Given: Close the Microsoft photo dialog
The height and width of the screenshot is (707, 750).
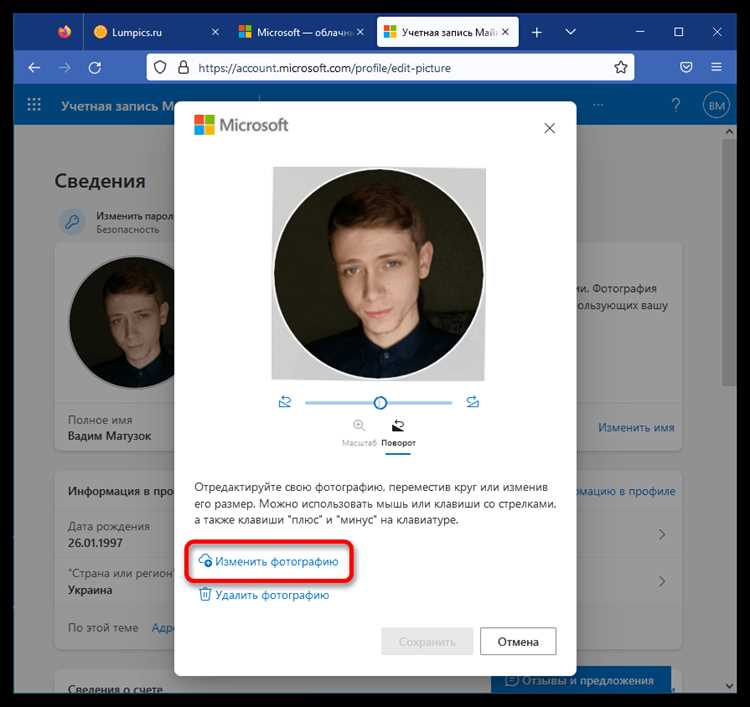Looking at the screenshot, I should [549, 128].
